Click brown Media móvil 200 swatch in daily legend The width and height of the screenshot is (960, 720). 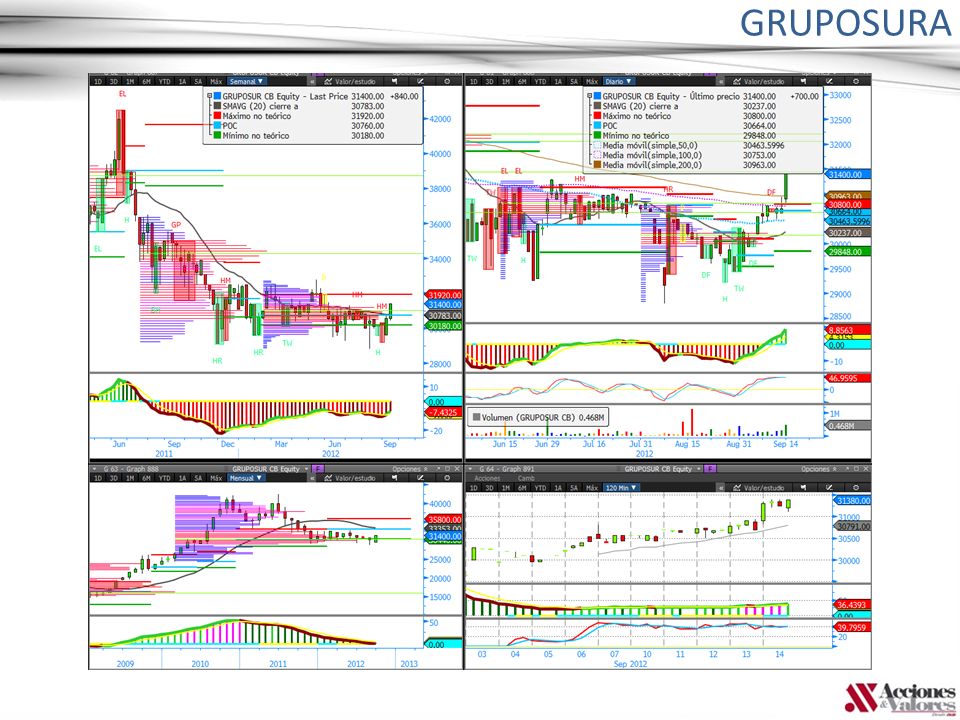598,165
